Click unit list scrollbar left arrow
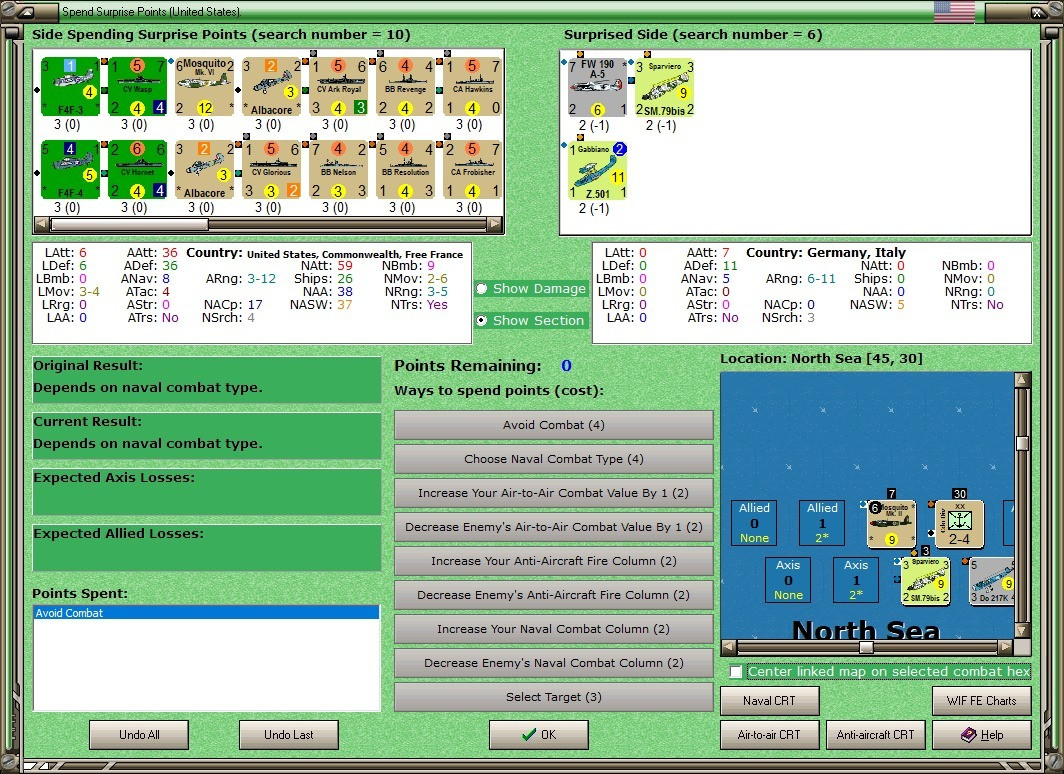 [x=41, y=224]
